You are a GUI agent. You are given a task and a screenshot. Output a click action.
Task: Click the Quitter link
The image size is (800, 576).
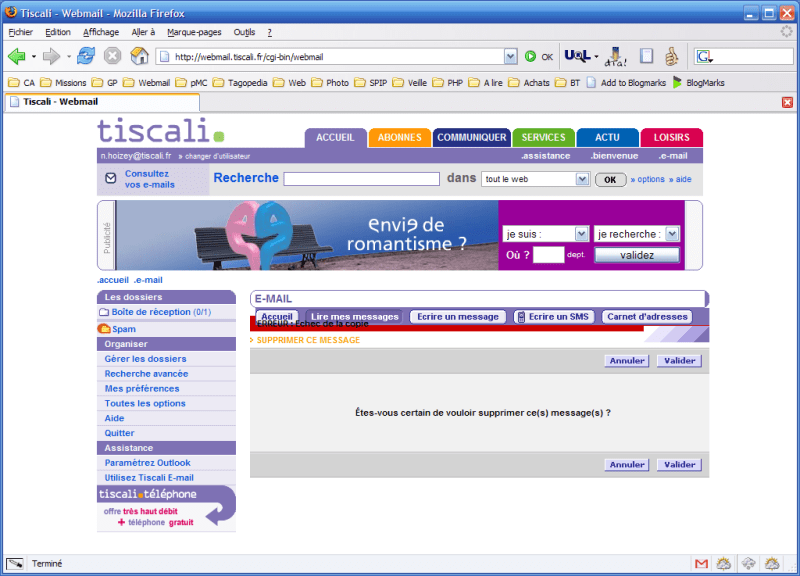[x=119, y=433]
